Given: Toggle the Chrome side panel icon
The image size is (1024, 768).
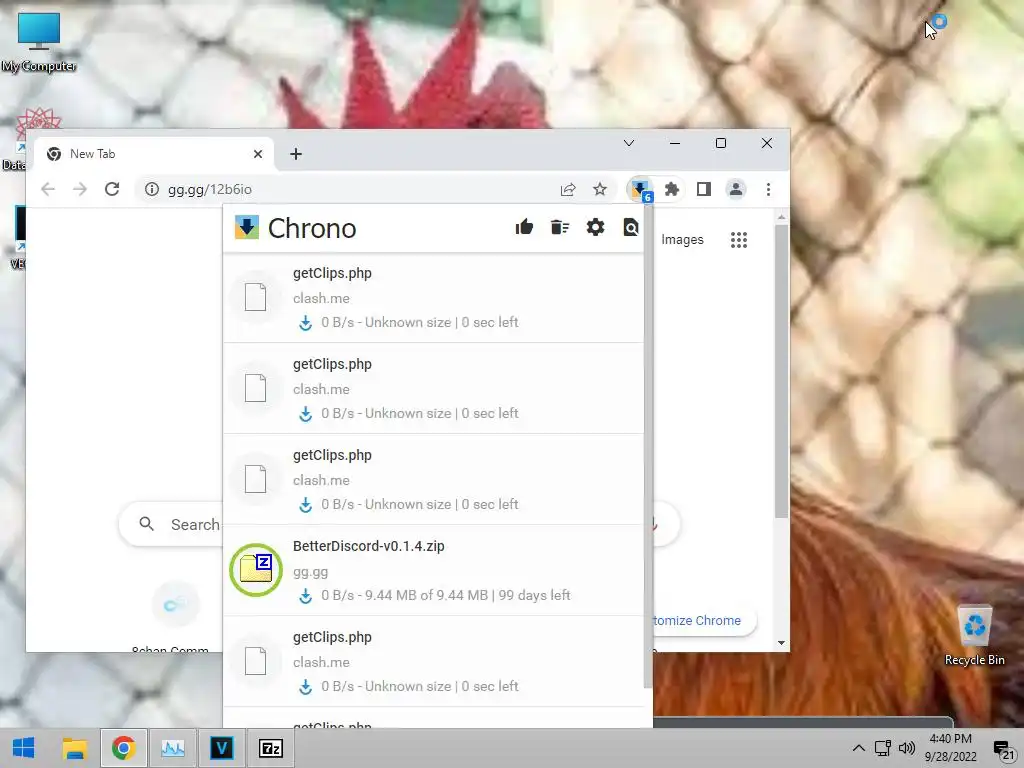Looking at the screenshot, I should [703, 189].
